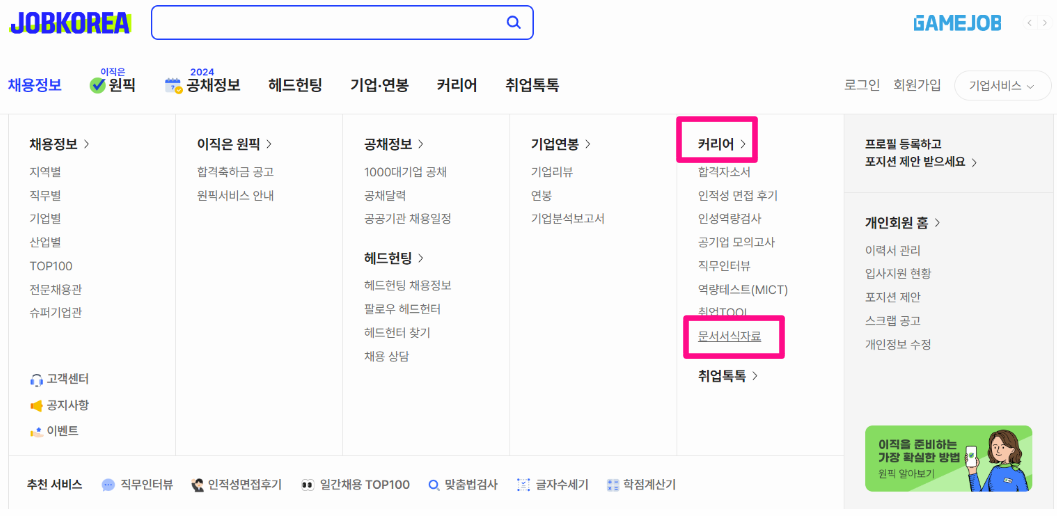The width and height of the screenshot is (1057, 516).
Task: Click the JOBKOREA logo
Action: (70, 23)
